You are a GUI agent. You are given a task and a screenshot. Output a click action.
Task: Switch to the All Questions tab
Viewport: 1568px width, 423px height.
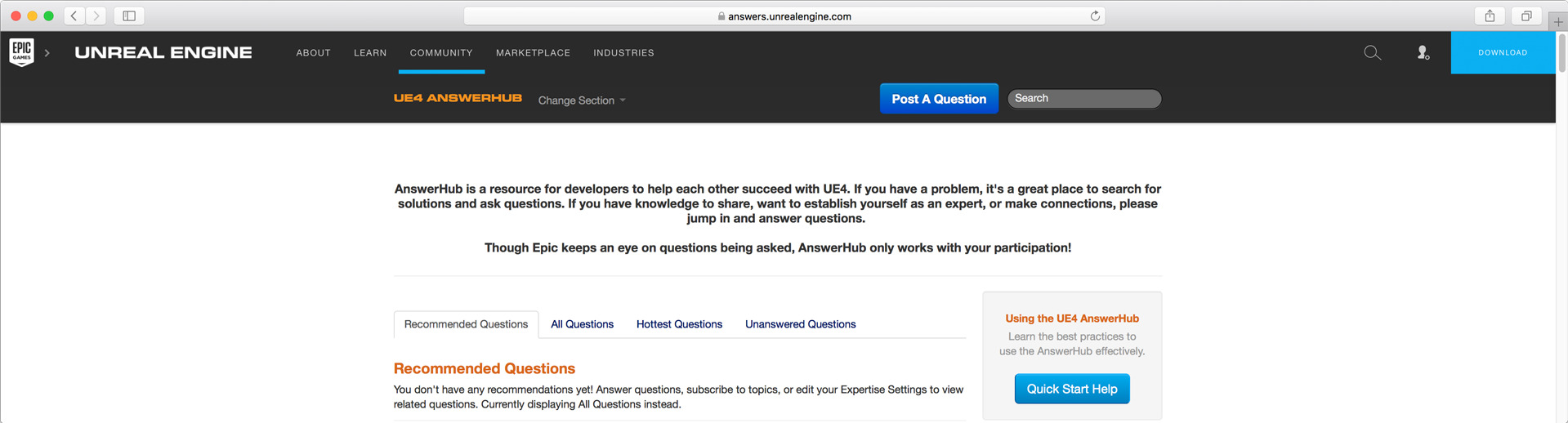(582, 324)
